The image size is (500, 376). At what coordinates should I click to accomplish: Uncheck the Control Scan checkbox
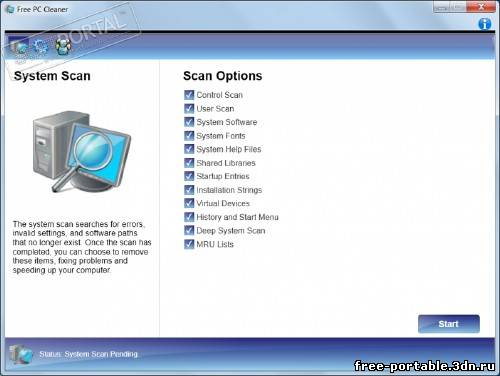pos(189,95)
